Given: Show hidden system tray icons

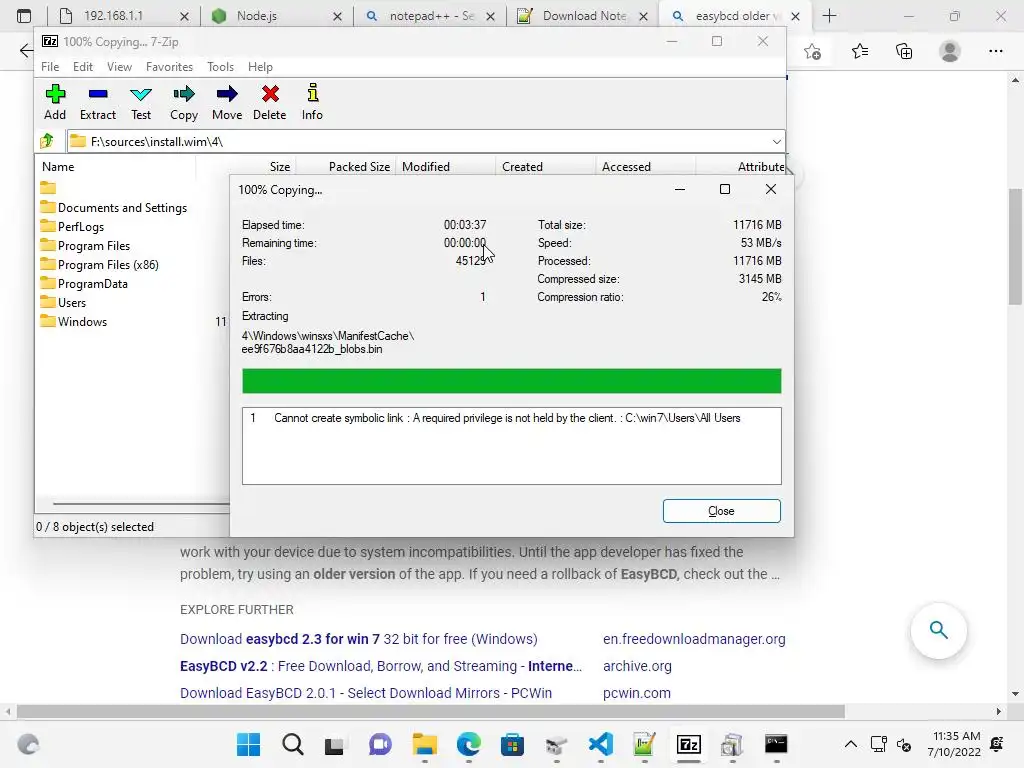Looking at the screenshot, I should coord(850,744).
